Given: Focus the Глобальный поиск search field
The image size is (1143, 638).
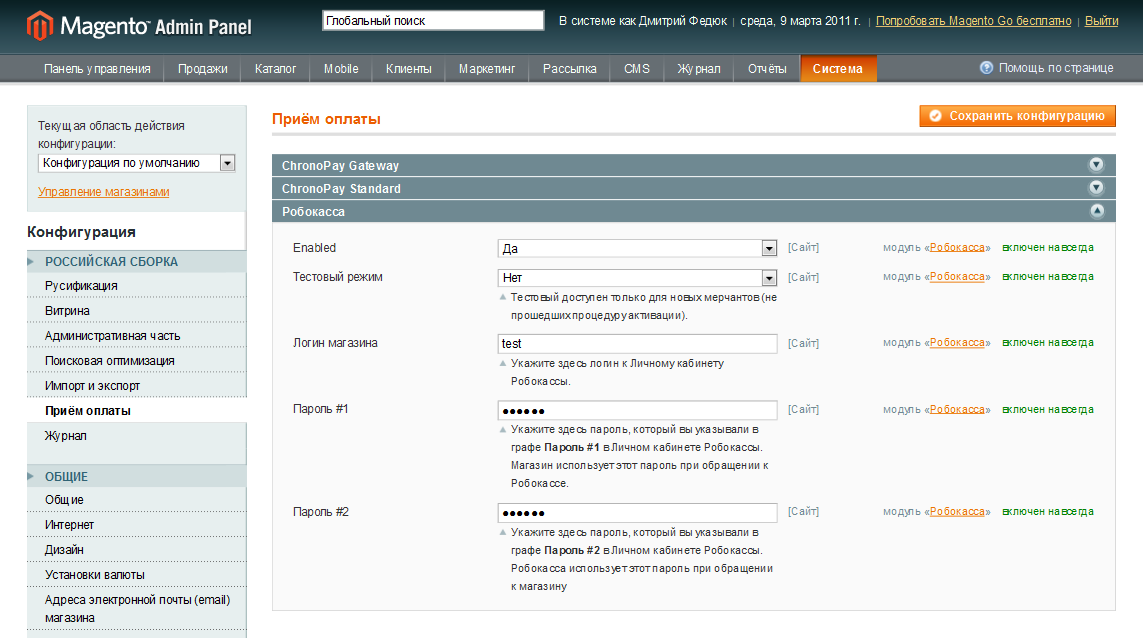Looking at the screenshot, I should click(x=433, y=20).
